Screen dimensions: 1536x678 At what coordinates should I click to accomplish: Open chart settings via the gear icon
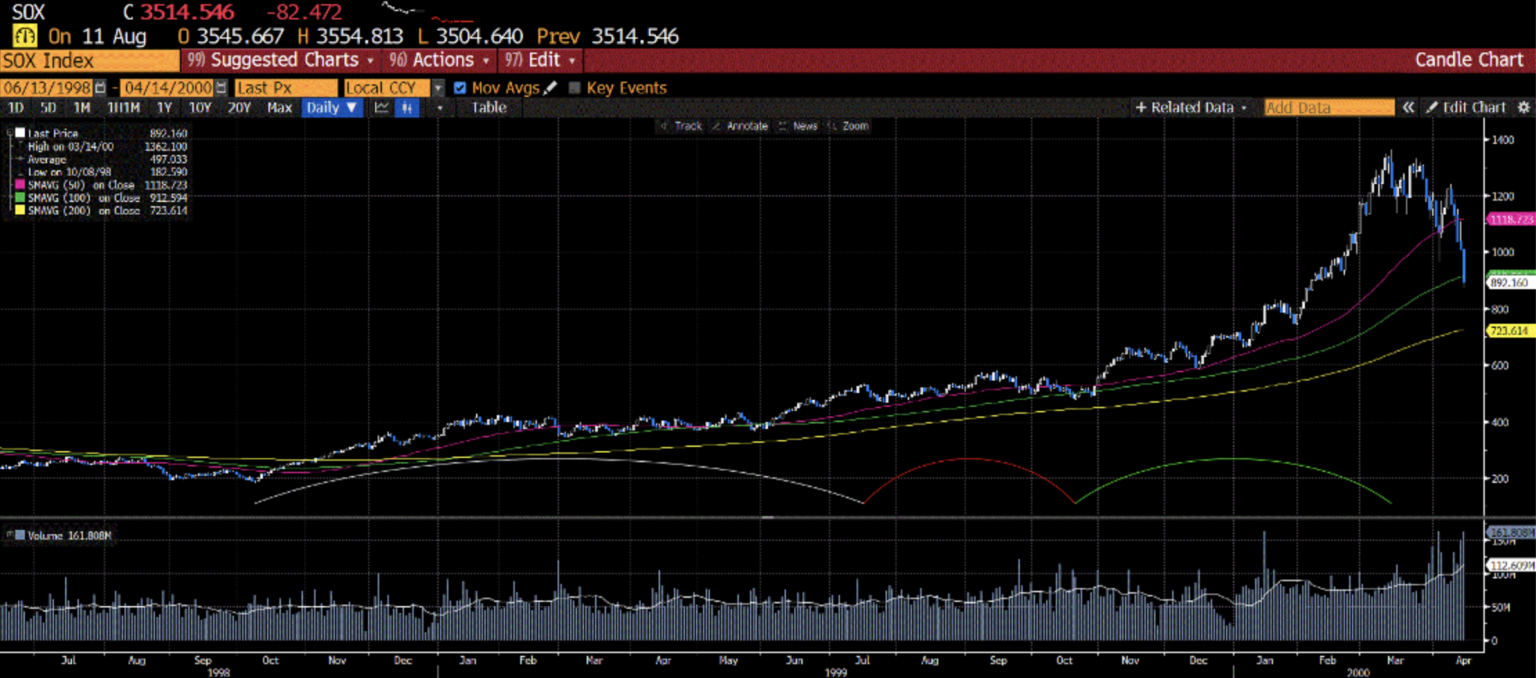(x=1524, y=107)
